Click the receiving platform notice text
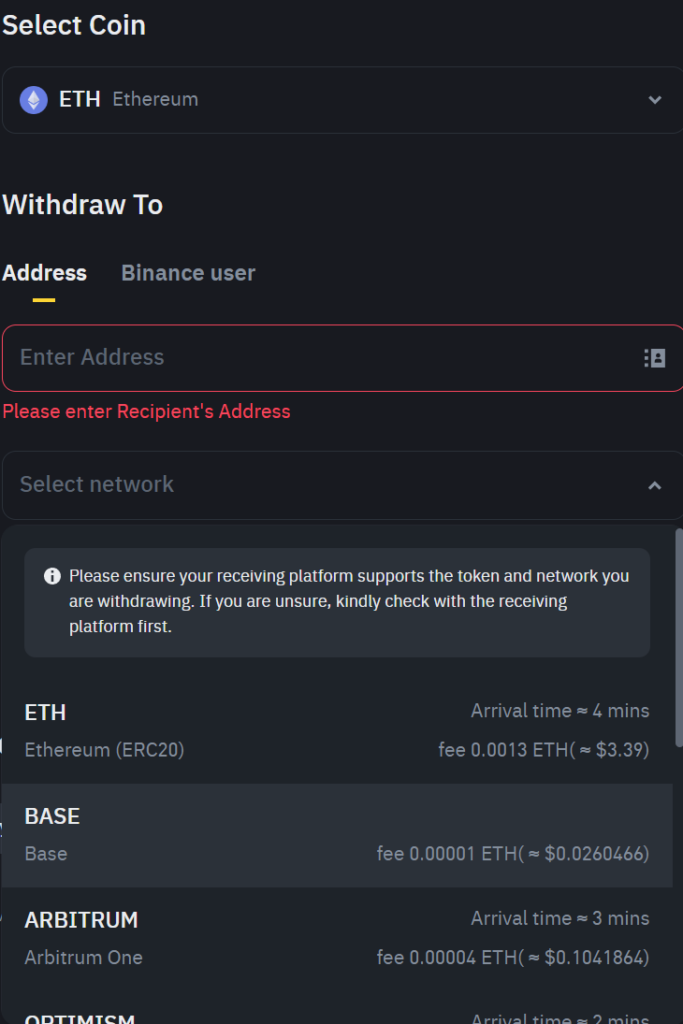This screenshot has width=683, height=1024. click(348, 601)
